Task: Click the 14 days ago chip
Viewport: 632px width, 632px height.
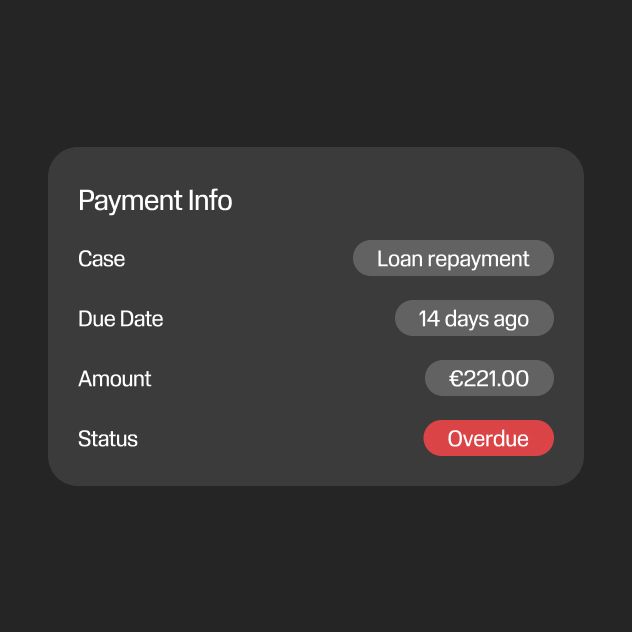Action: click(474, 318)
